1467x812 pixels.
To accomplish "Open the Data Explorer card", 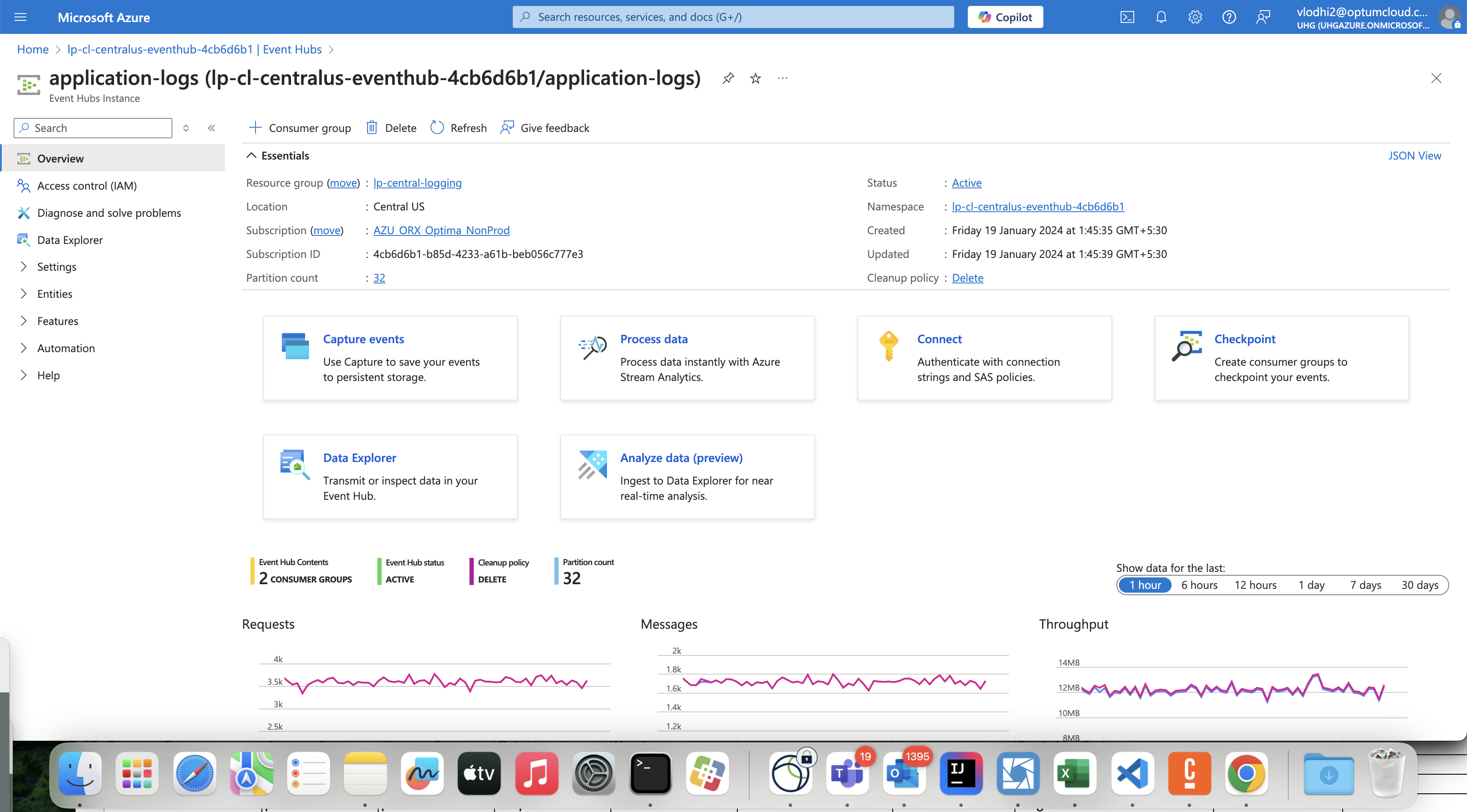I will point(390,477).
